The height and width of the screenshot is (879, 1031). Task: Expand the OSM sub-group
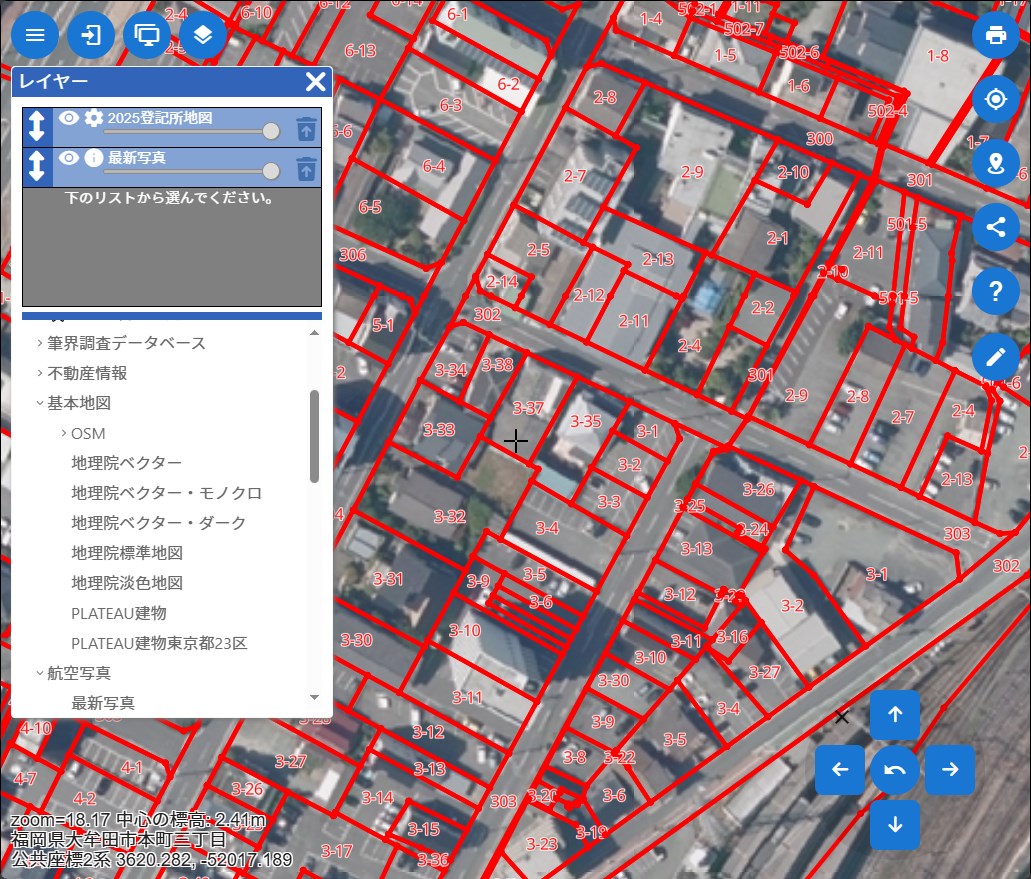point(87,433)
